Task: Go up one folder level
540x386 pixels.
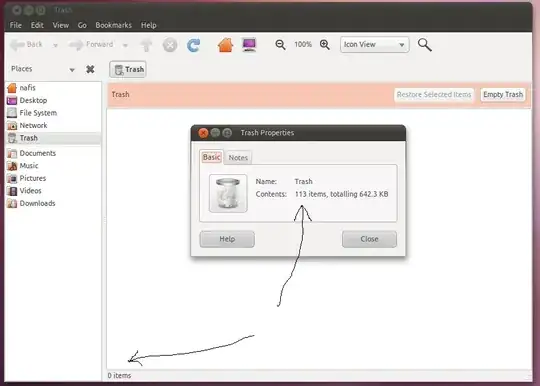Action: click(x=146, y=45)
